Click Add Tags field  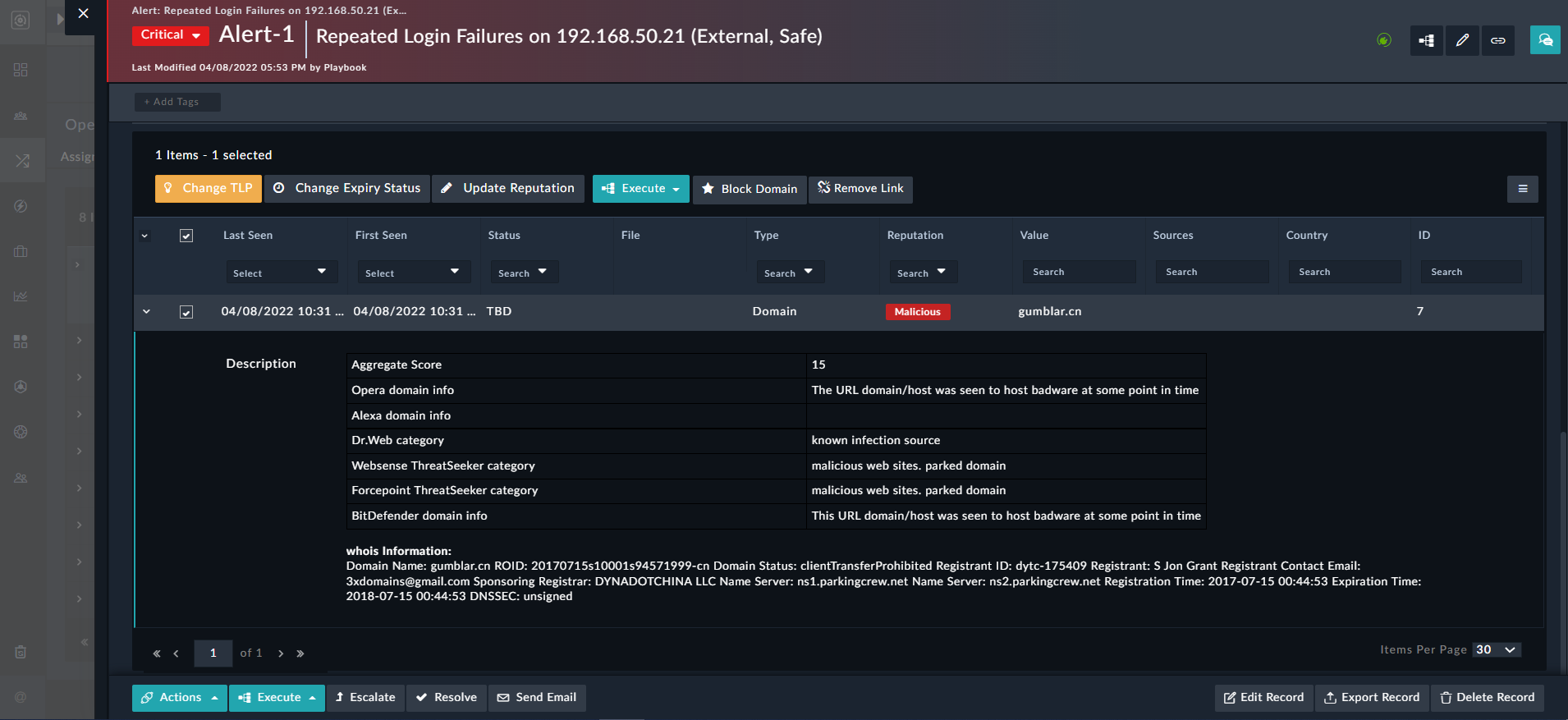(x=177, y=102)
